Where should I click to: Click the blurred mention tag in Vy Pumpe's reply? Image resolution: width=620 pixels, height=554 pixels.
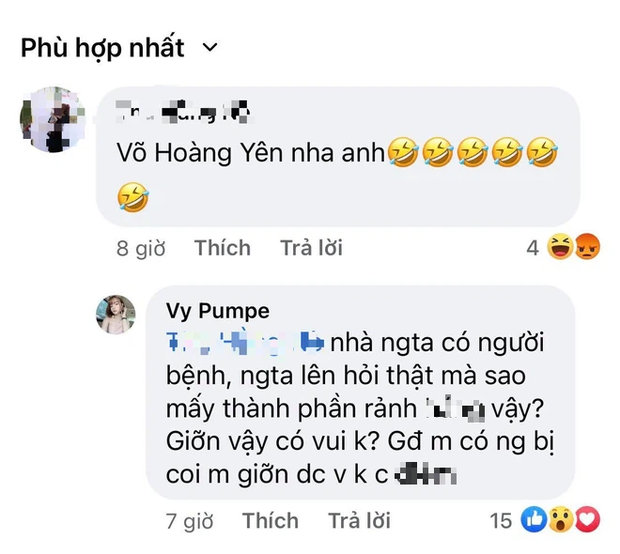pos(247,344)
